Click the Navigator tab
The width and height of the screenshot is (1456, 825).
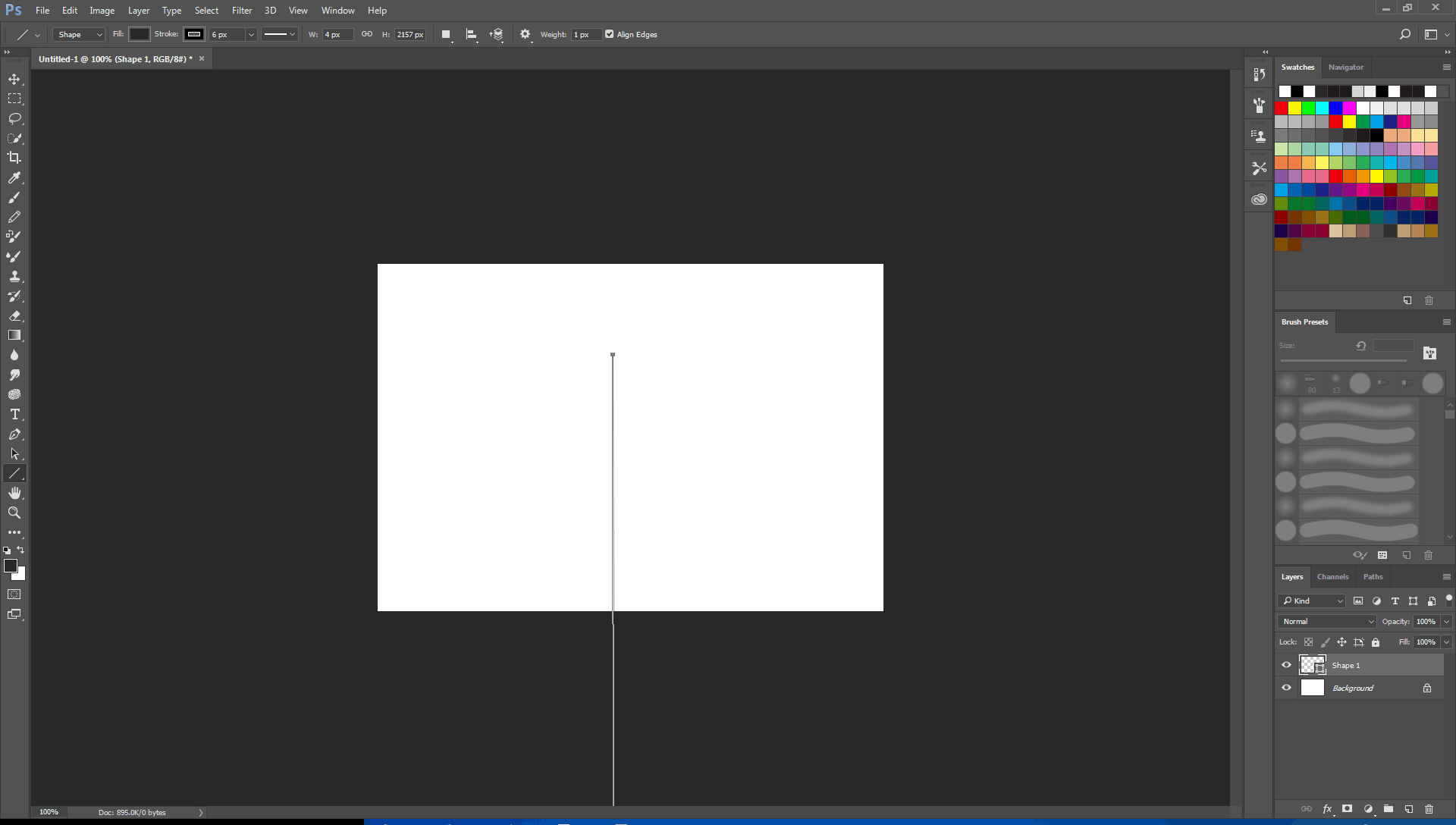1345,67
